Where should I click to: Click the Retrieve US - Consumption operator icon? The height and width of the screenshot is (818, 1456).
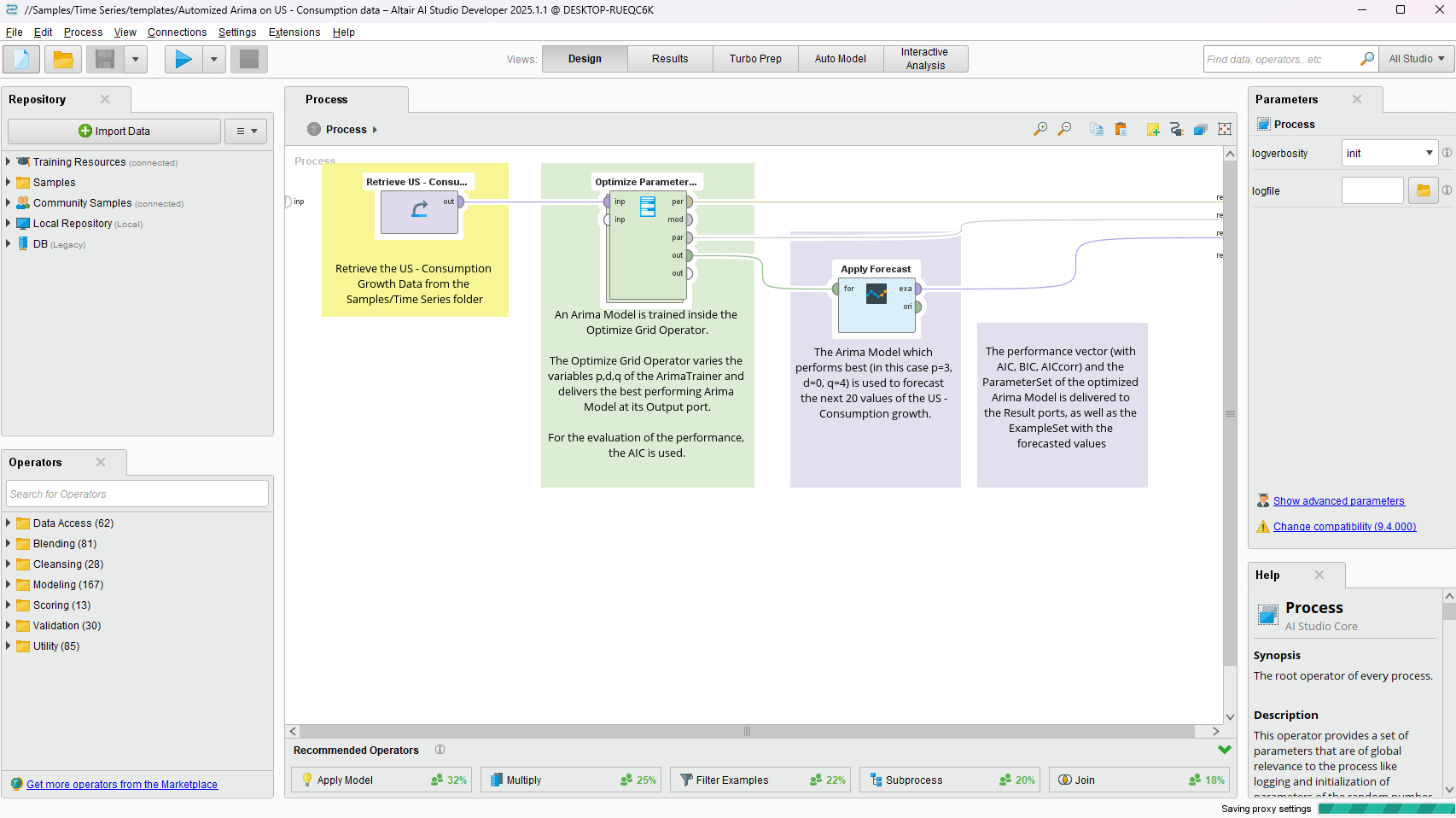click(419, 209)
